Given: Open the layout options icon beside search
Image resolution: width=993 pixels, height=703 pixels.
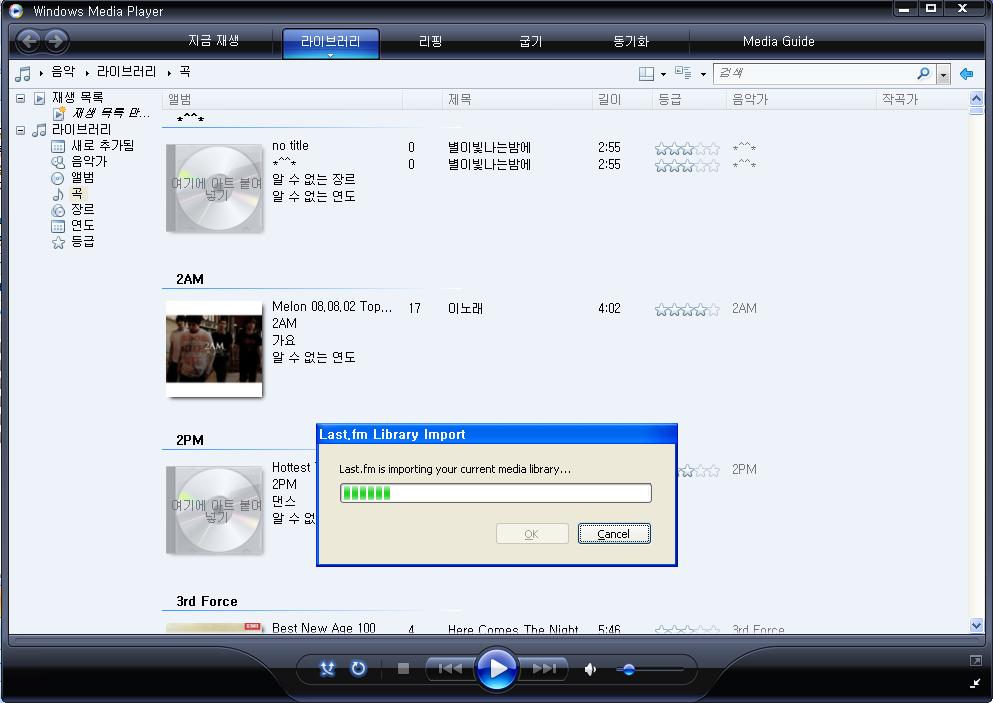Looking at the screenshot, I should pos(646,73).
